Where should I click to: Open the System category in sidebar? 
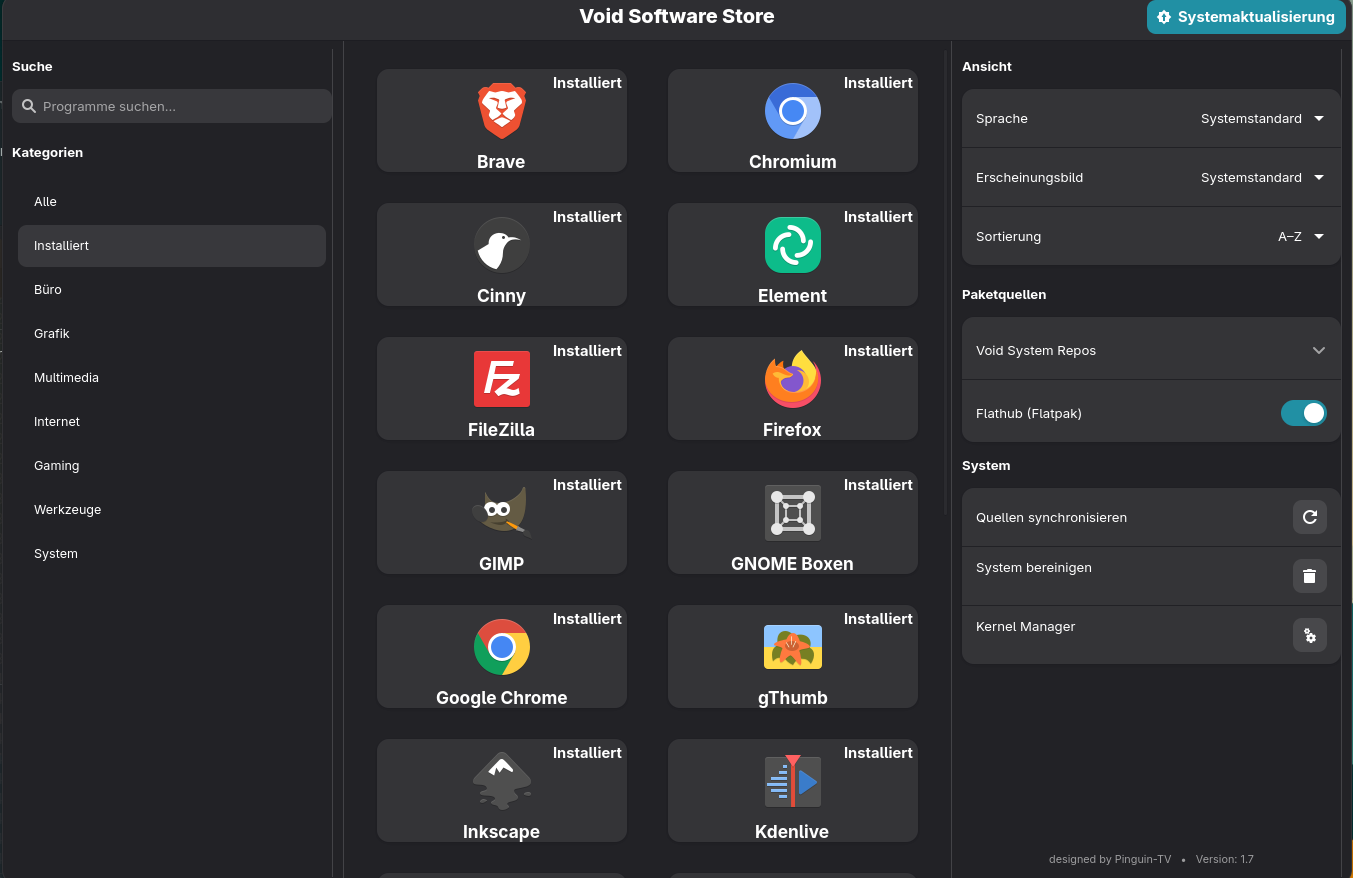click(x=172, y=553)
